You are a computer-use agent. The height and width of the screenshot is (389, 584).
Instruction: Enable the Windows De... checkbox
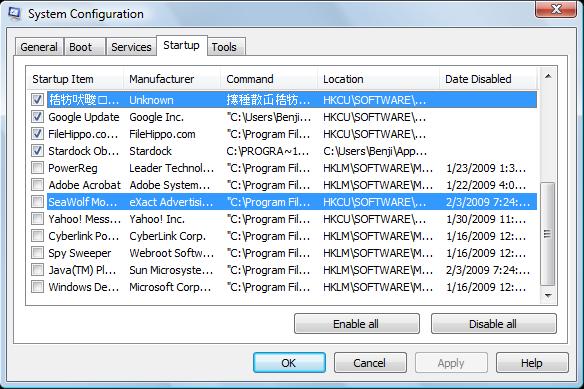click(37, 287)
